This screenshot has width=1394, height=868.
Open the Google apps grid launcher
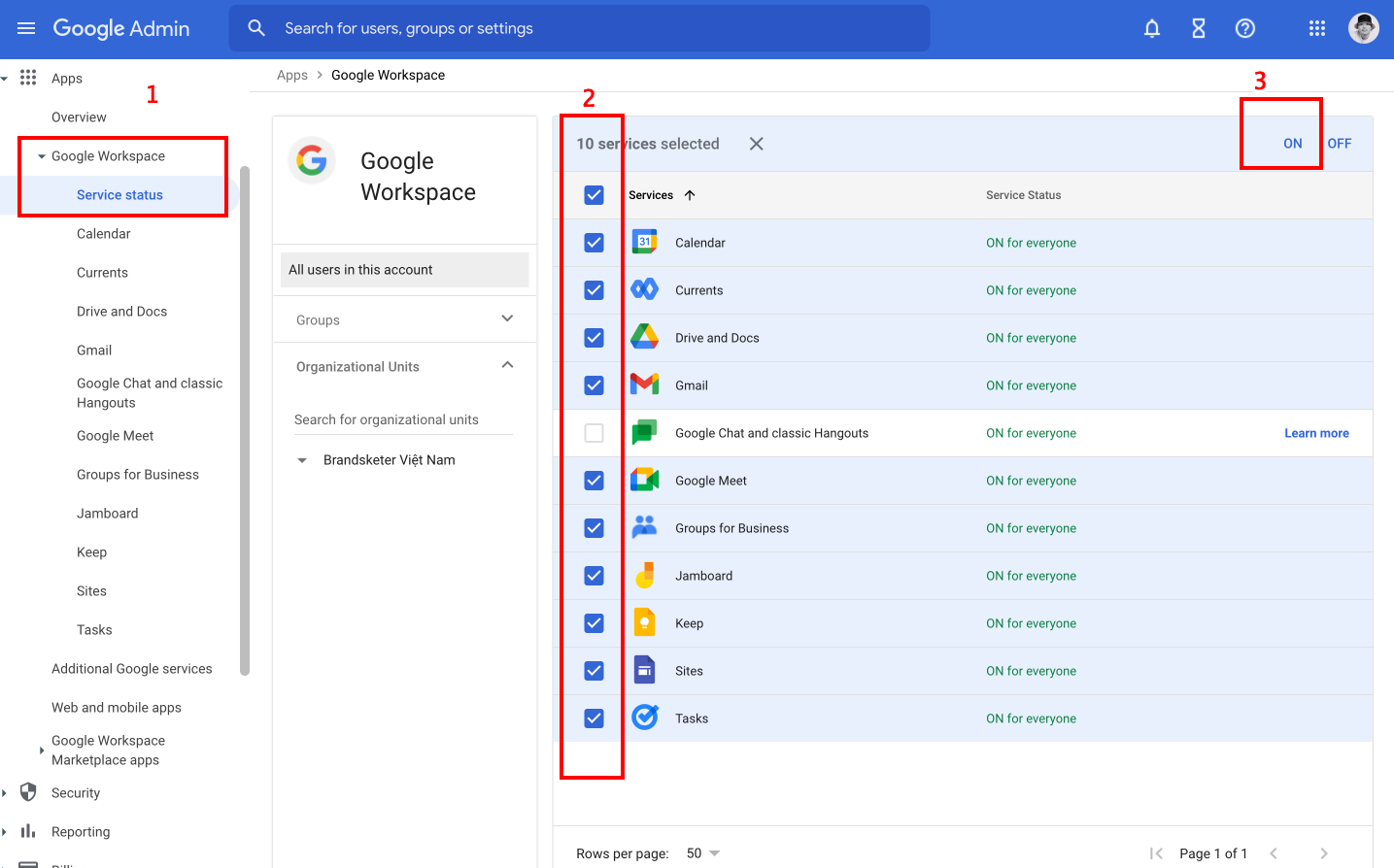point(1317,29)
